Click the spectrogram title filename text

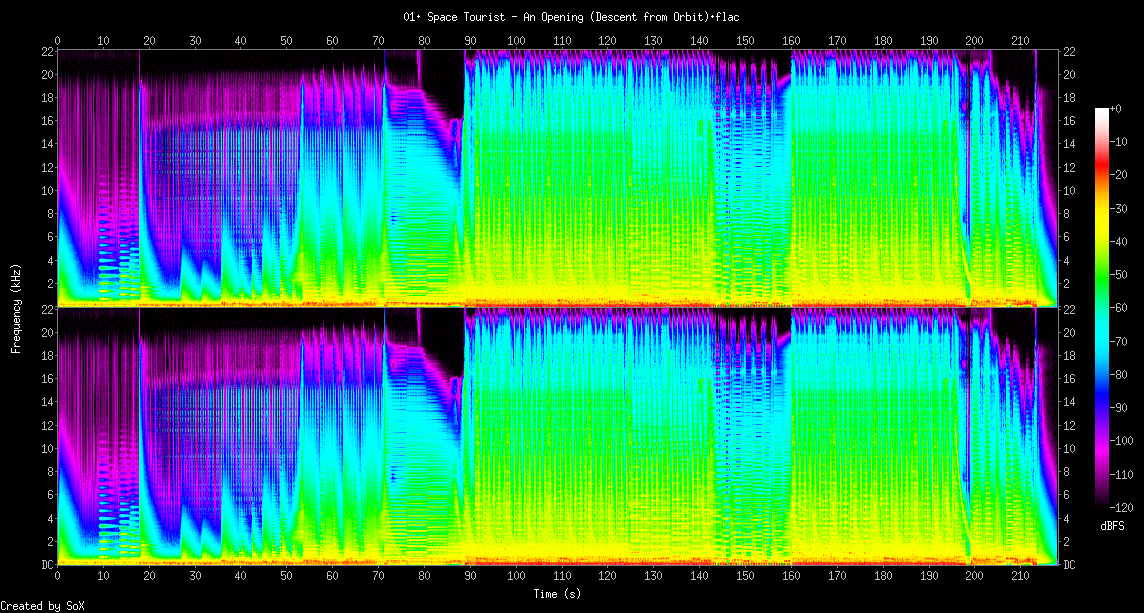click(x=571, y=17)
